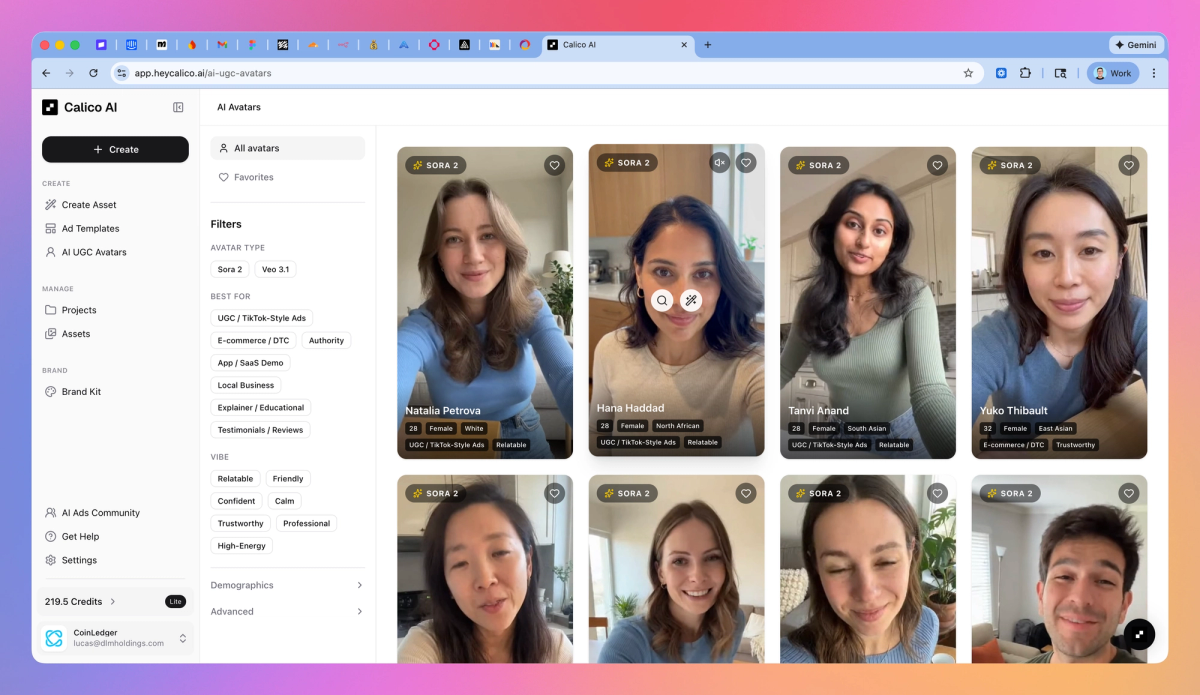Expand the Advanced filter section
This screenshot has height=695, width=1200.
[x=288, y=611]
